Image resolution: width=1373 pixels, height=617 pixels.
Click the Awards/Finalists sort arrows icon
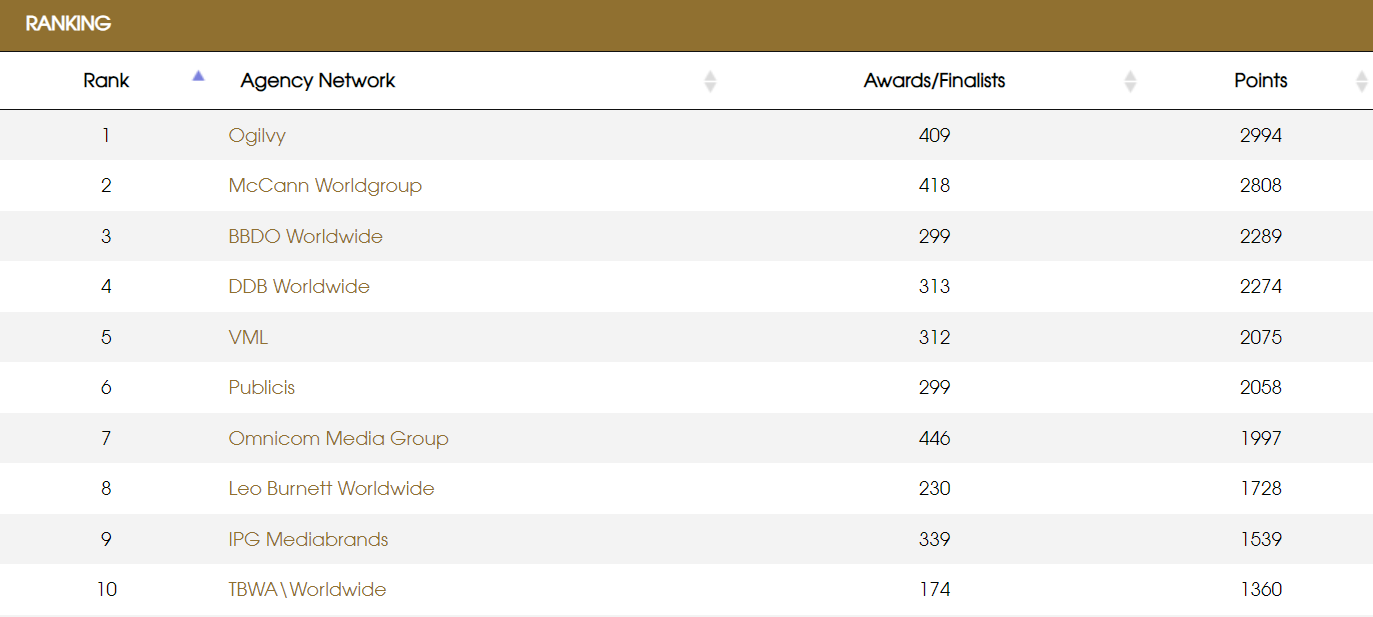coord(1130,81)
